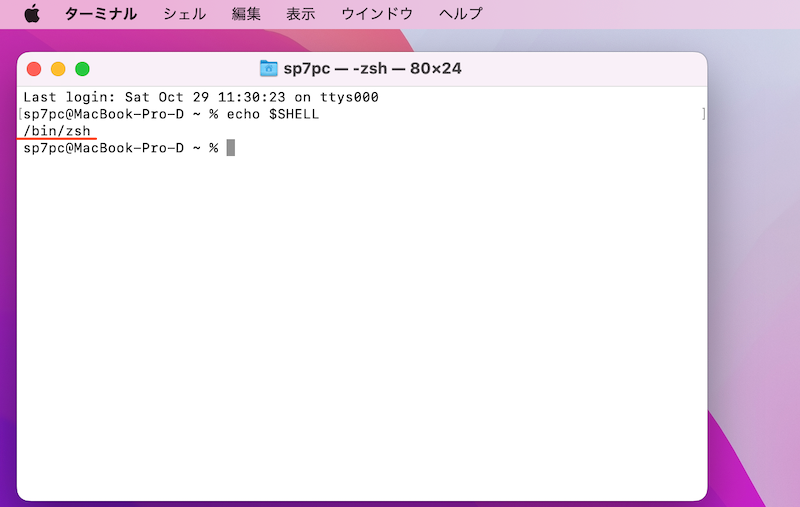This screenshot has height=507, width=800.
Task: Click the Last login line of text
Action: click(200, 98)
